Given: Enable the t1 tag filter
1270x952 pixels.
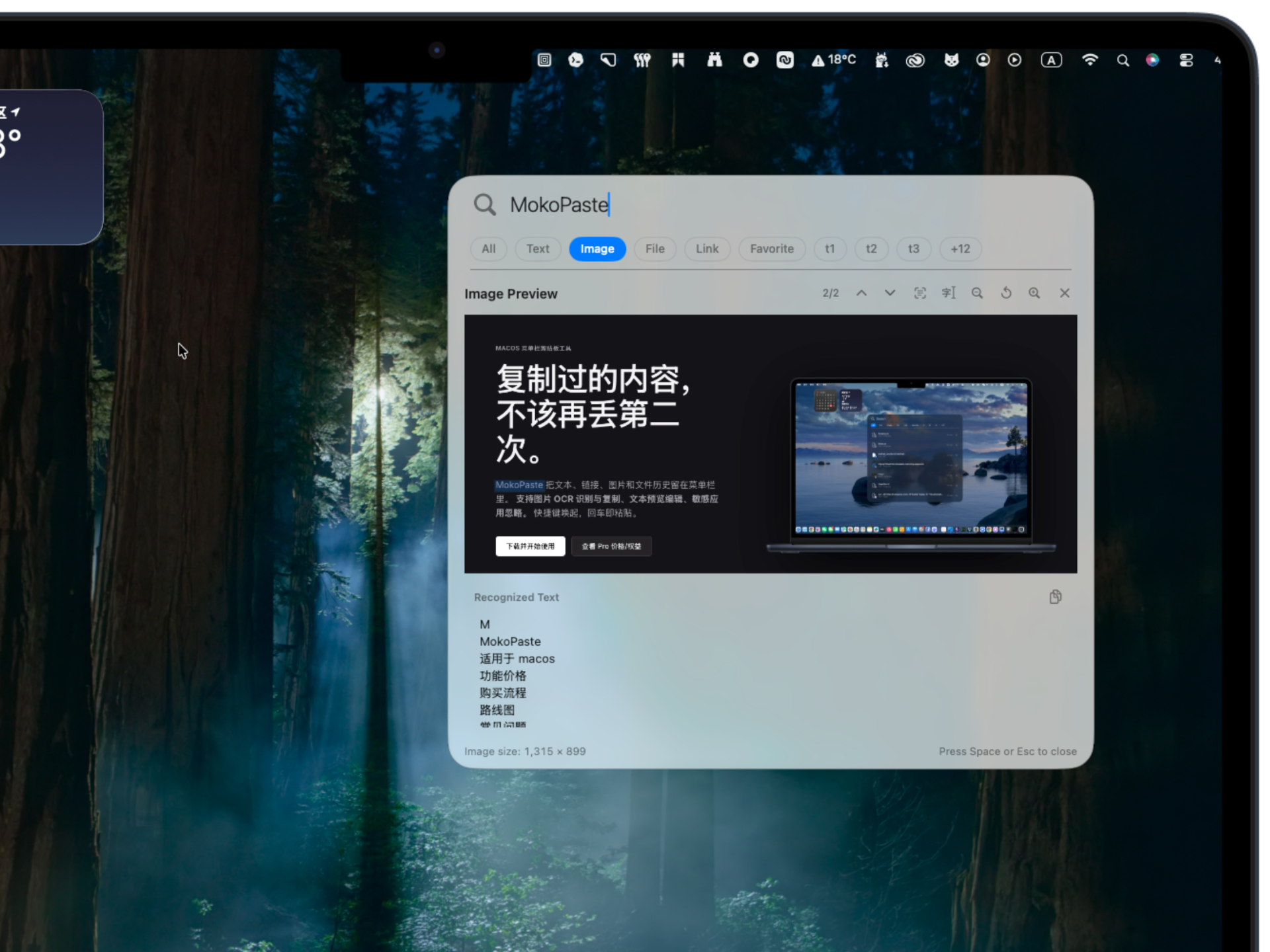Looking at the screenshot, I should (x=830, y=249).
